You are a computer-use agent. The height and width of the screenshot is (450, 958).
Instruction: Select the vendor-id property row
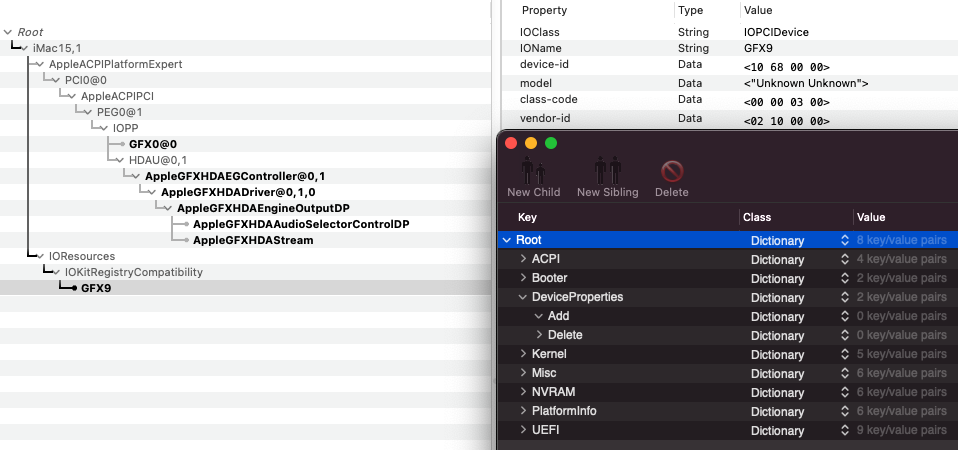pyautogui.click(x=729, y=119)
